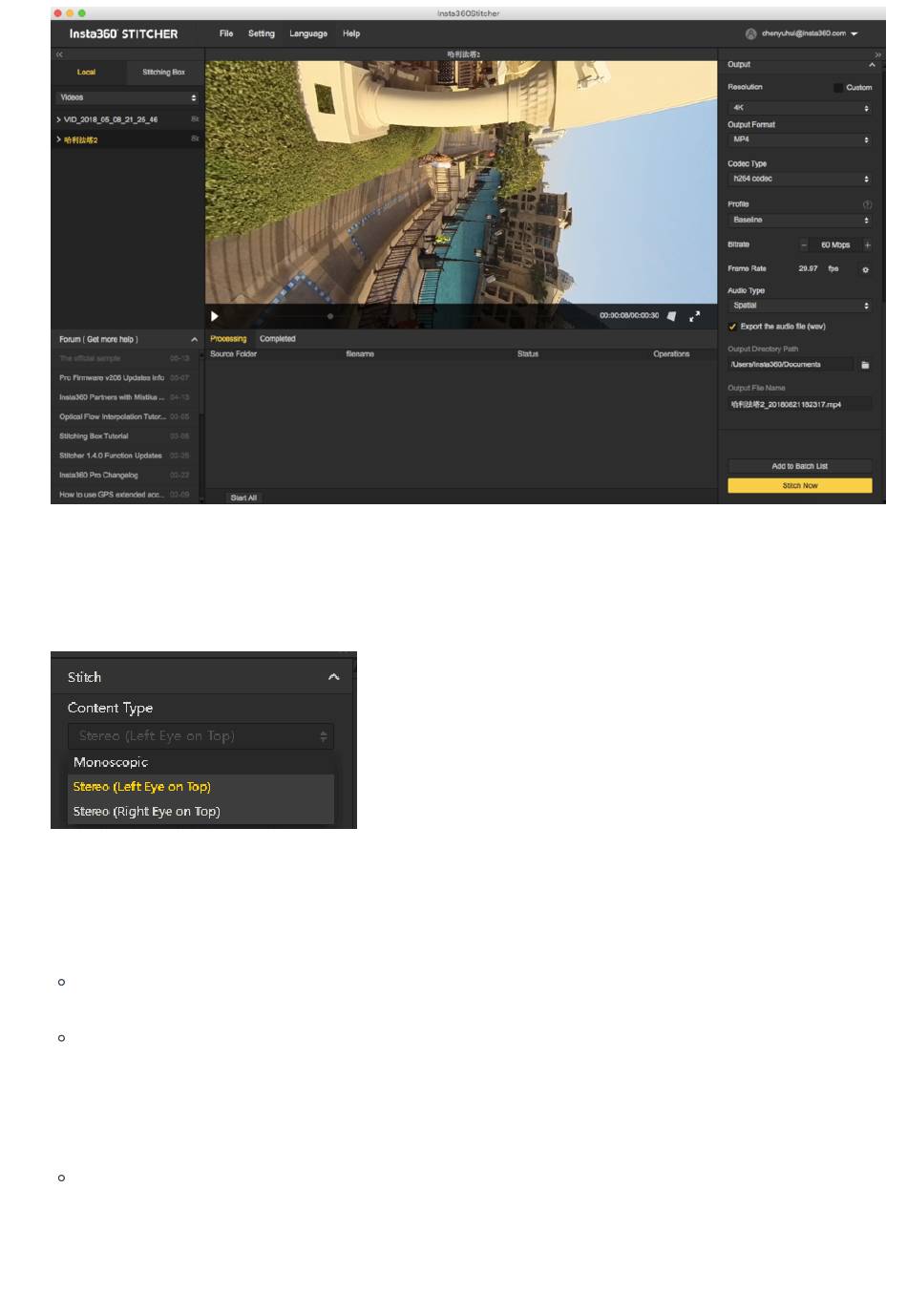Click the Status column header
The height and width of the screenshot is (1316, 907).
[x=528, y=354]
